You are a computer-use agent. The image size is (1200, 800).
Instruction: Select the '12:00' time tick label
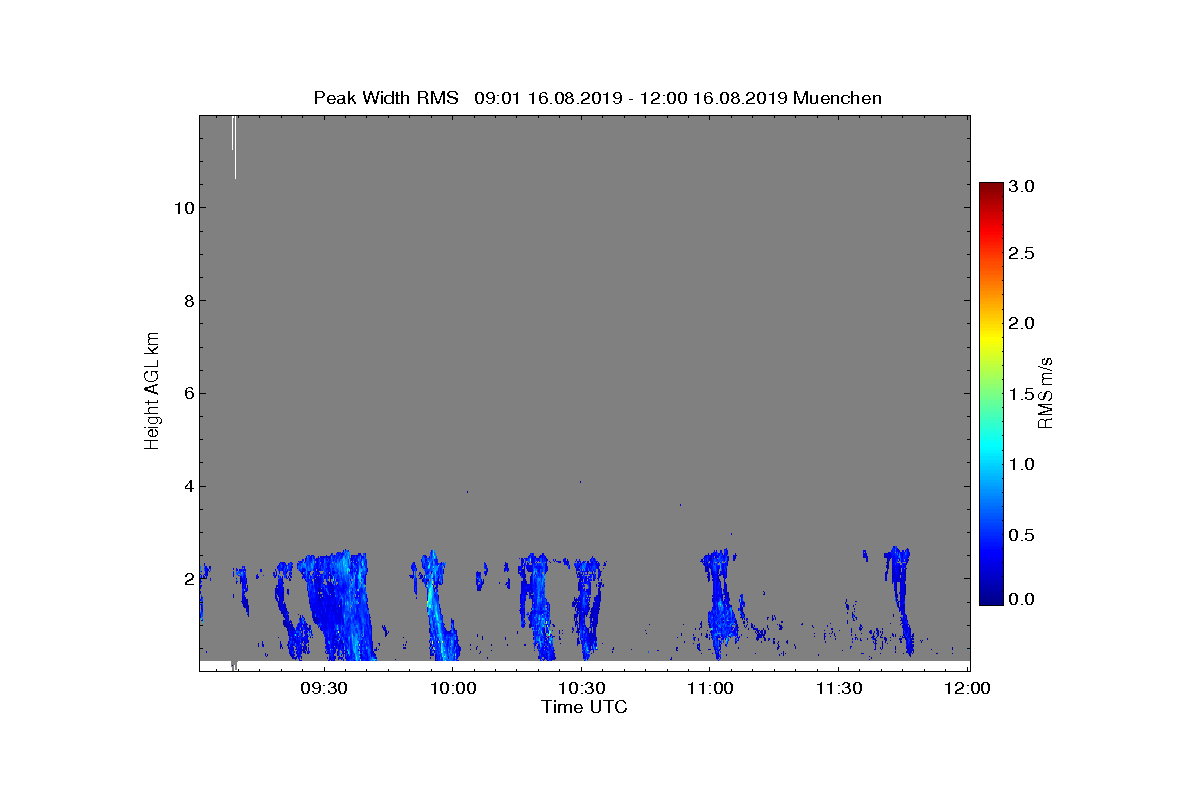coord(967,688)
